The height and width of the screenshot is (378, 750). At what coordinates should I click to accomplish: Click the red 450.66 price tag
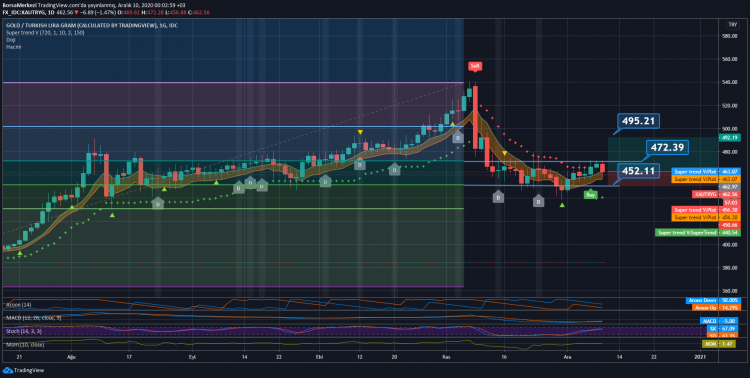[x=729, y=225]
